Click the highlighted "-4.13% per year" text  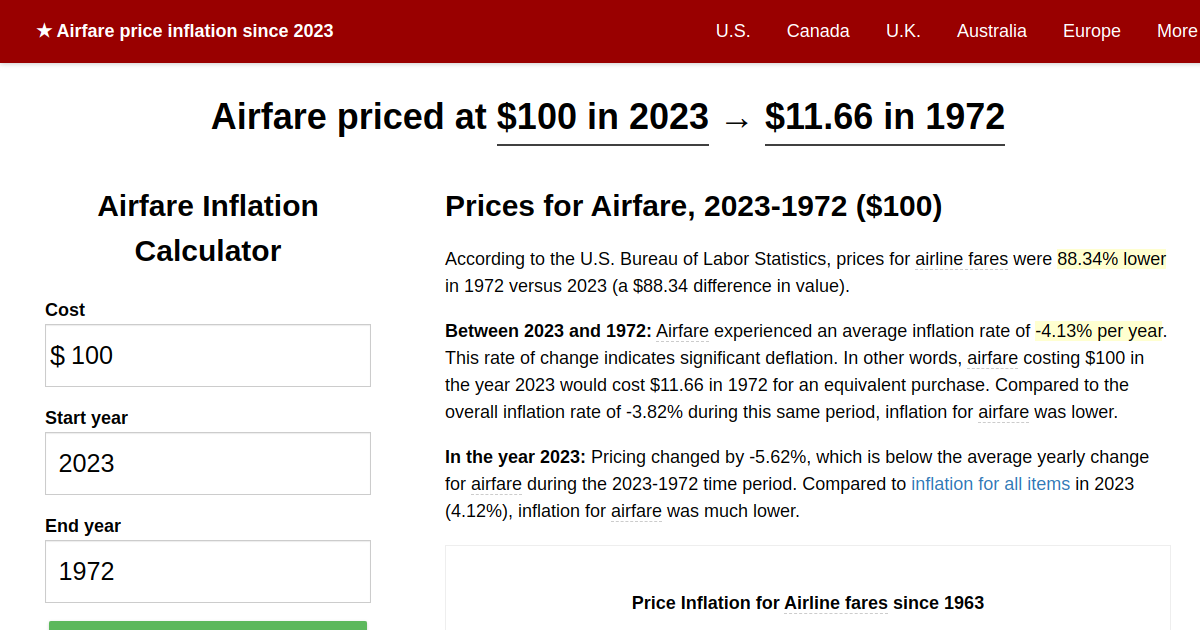coord(1099,331)
